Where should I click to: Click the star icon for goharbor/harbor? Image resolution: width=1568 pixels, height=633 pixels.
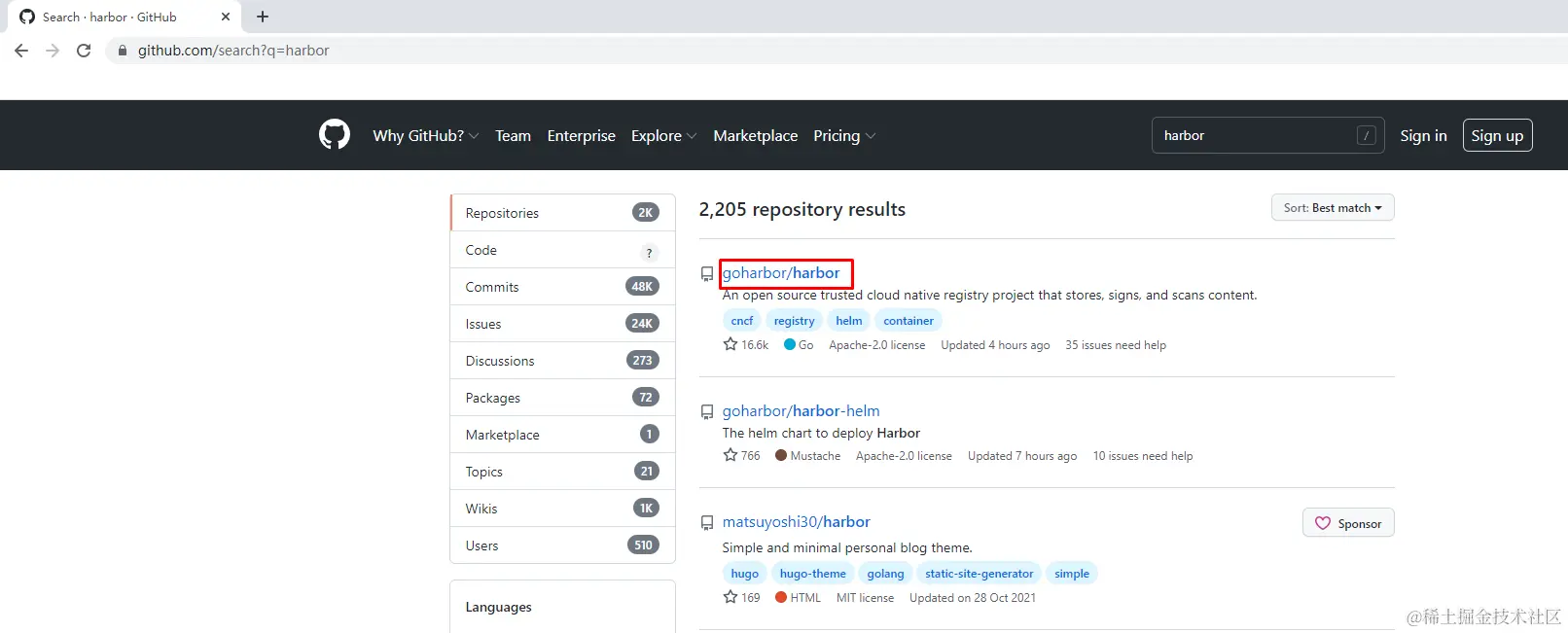(x=731, y=344)
